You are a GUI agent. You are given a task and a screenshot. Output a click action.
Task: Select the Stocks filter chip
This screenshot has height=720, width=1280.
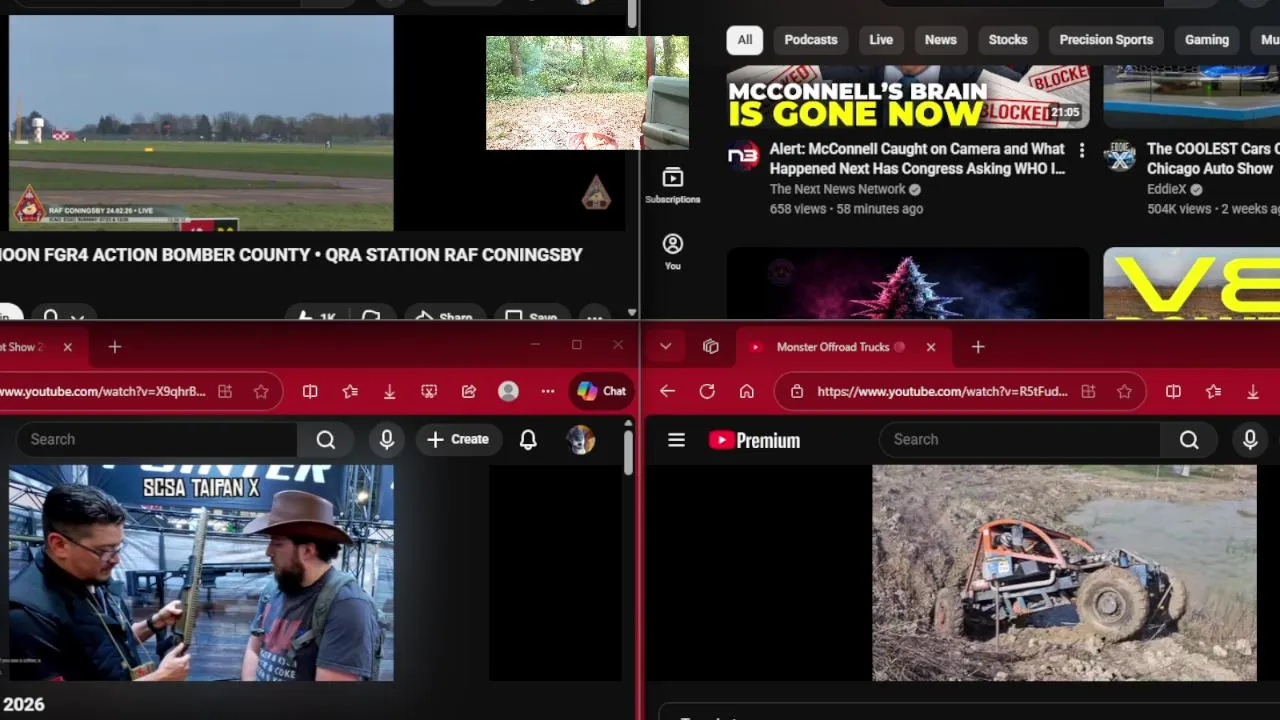(x=1008, y=40)
